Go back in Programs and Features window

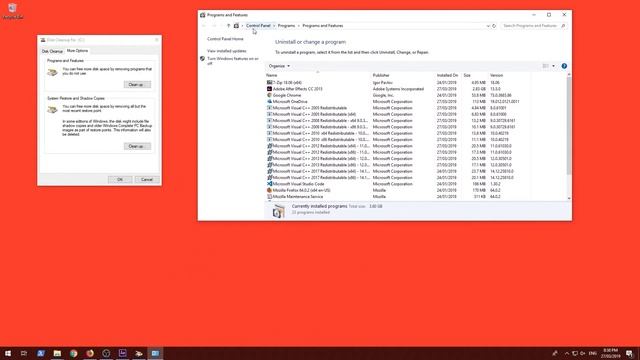coord(204,26)
